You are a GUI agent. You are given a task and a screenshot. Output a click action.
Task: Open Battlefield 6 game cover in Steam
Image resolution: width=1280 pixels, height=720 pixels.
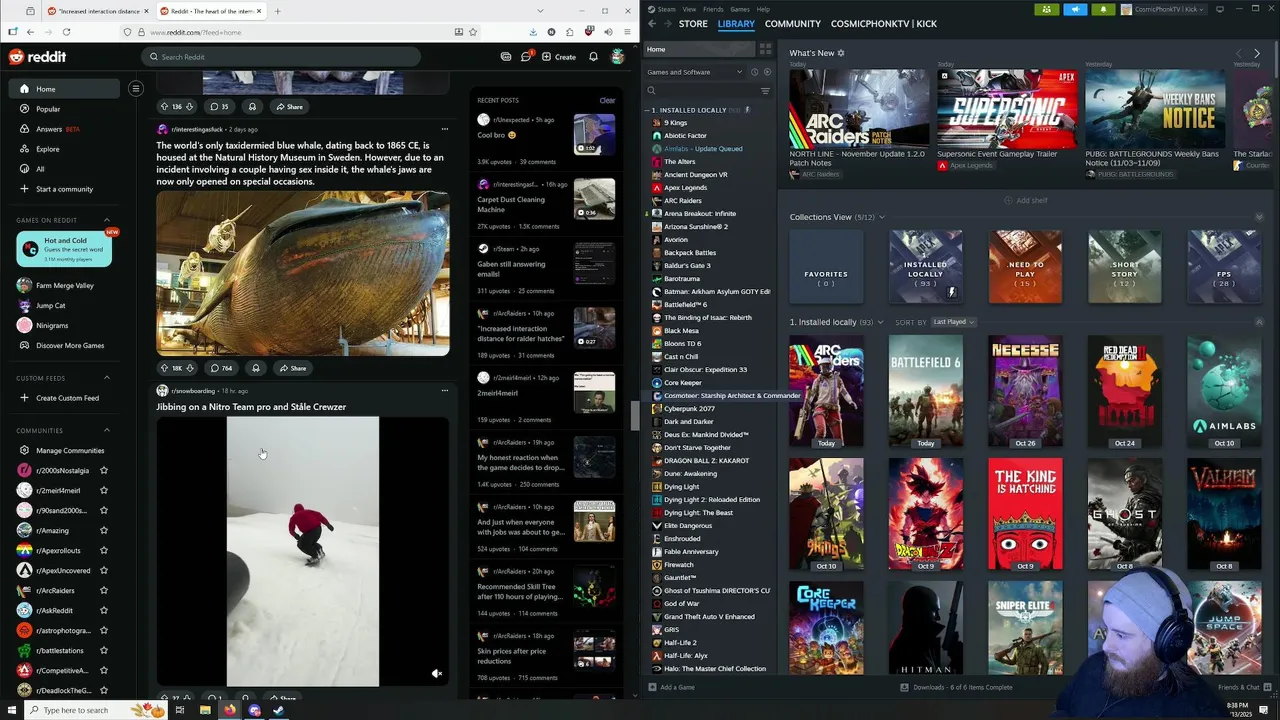click(926, 391)
